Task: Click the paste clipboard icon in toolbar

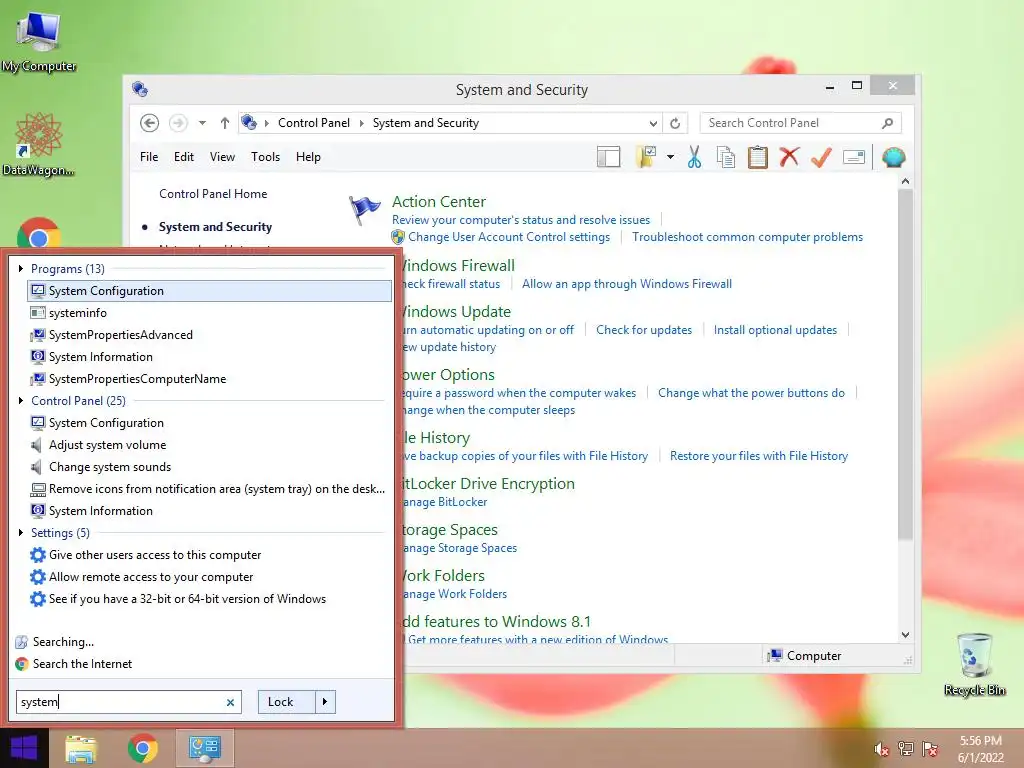Action: 758,157
